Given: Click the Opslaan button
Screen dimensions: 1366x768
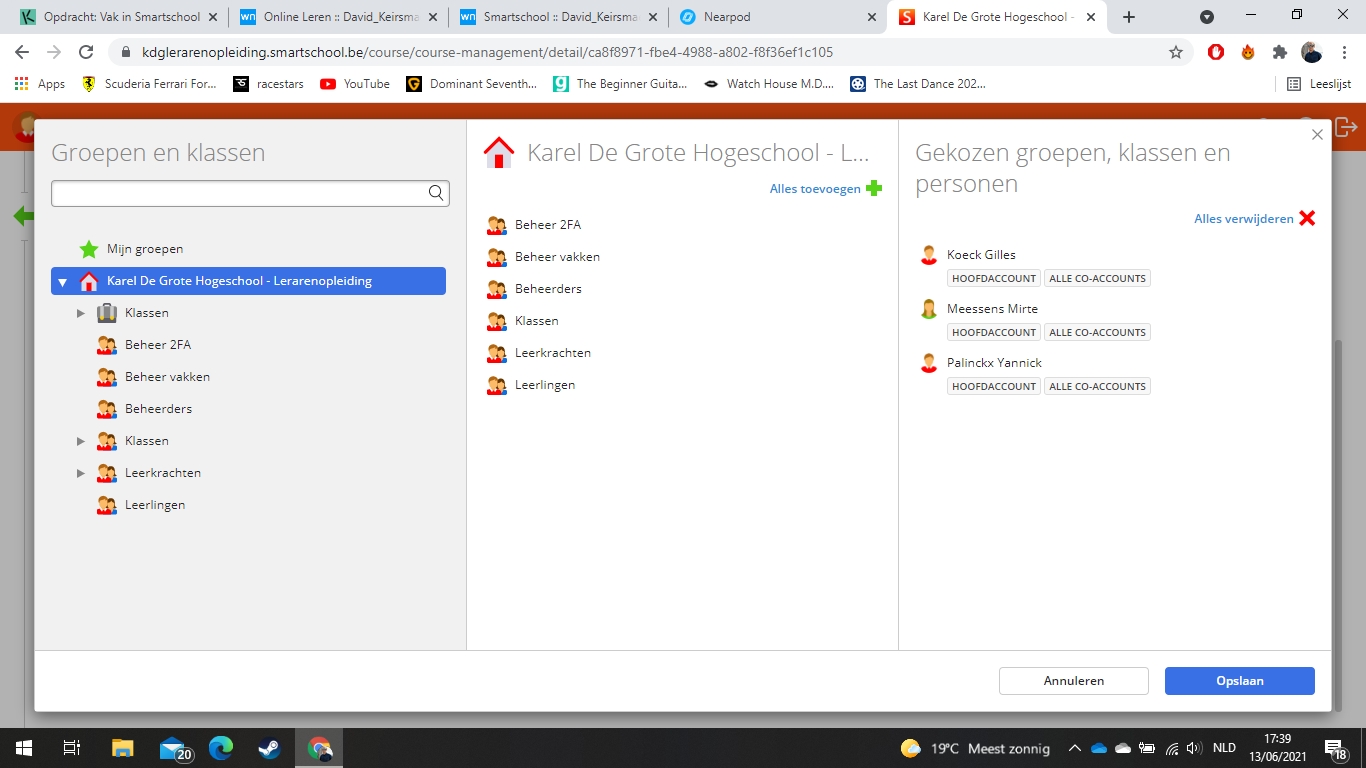Looking at the screenshot, I should pos(1239,681).
